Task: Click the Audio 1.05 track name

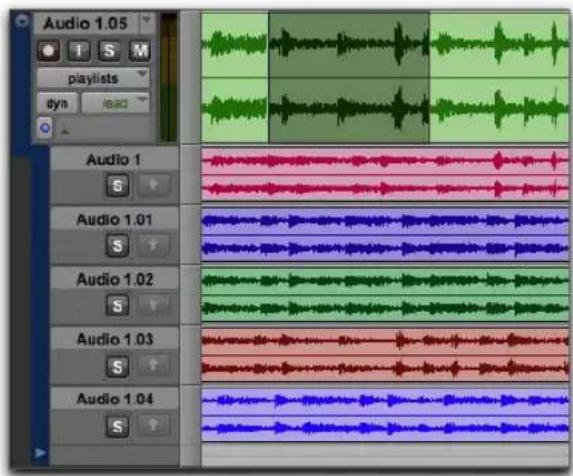Action: 86,23
